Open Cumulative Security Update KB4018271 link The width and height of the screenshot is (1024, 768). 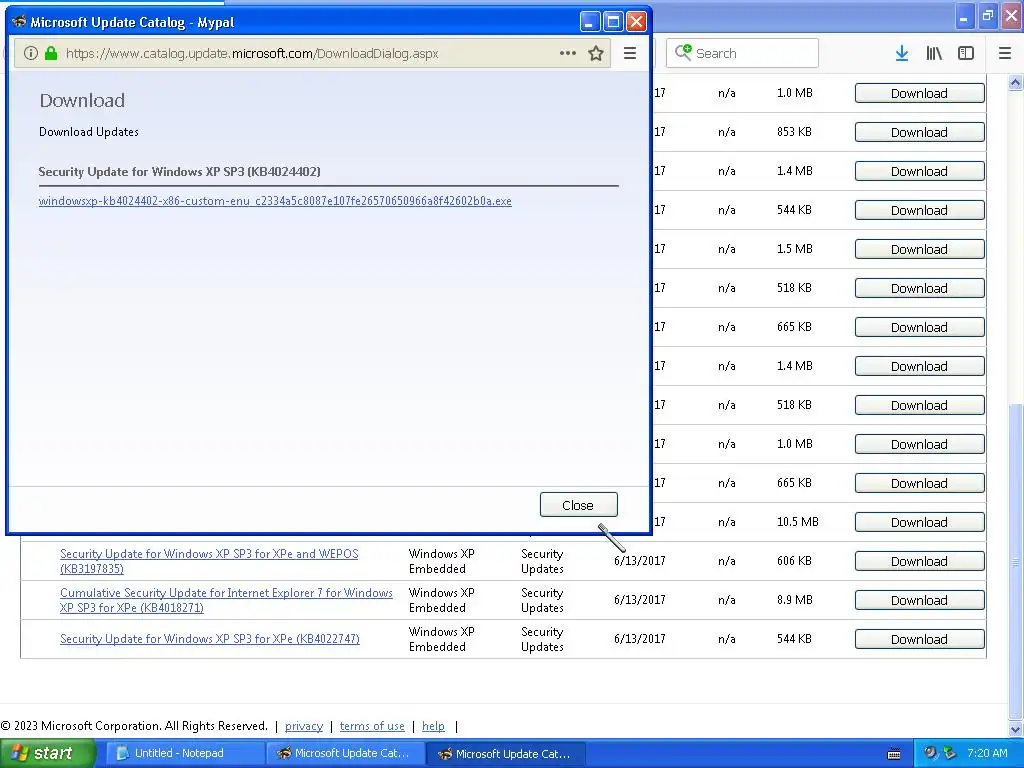(226, 600)
